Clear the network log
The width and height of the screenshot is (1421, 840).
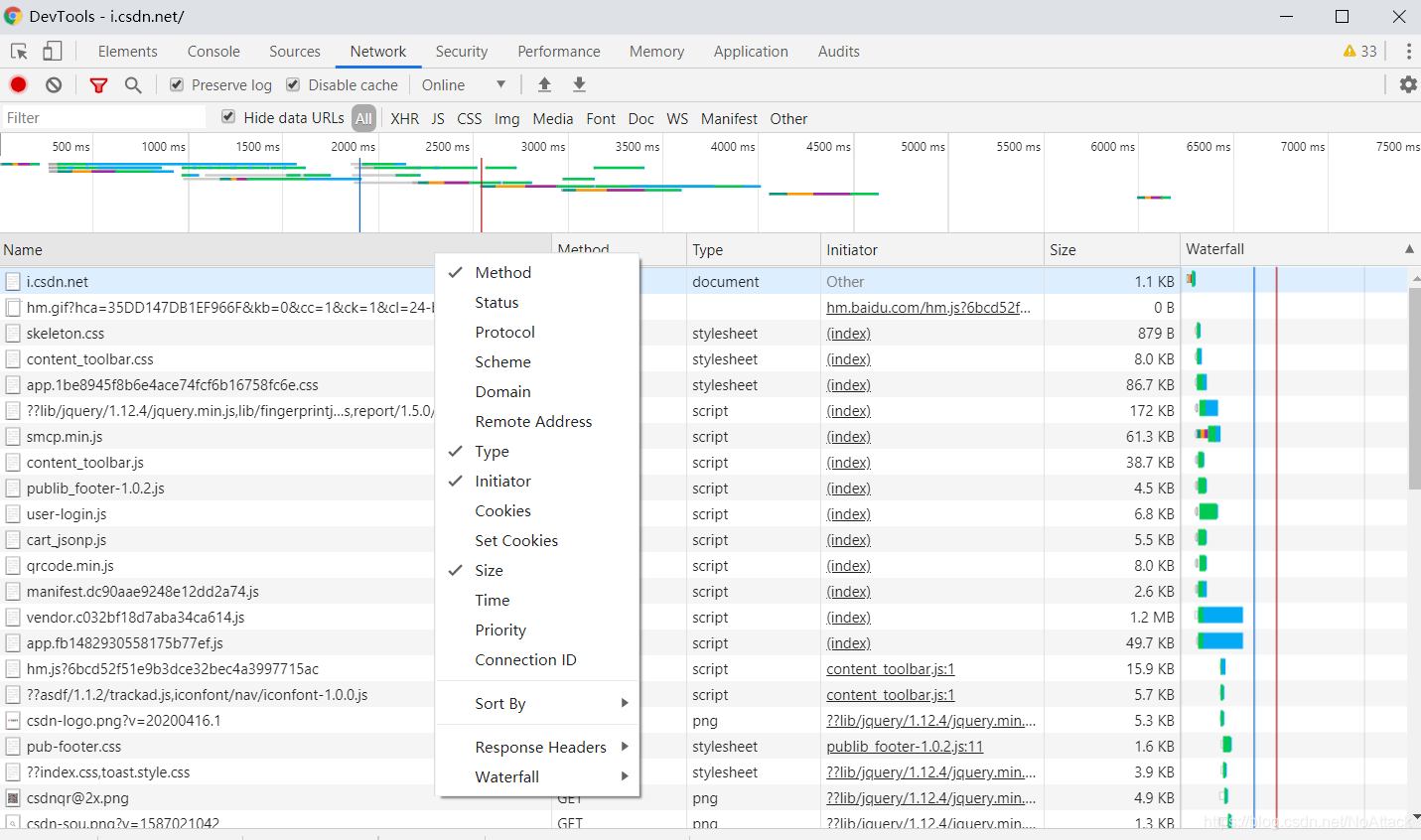click(x=54, y=85)
